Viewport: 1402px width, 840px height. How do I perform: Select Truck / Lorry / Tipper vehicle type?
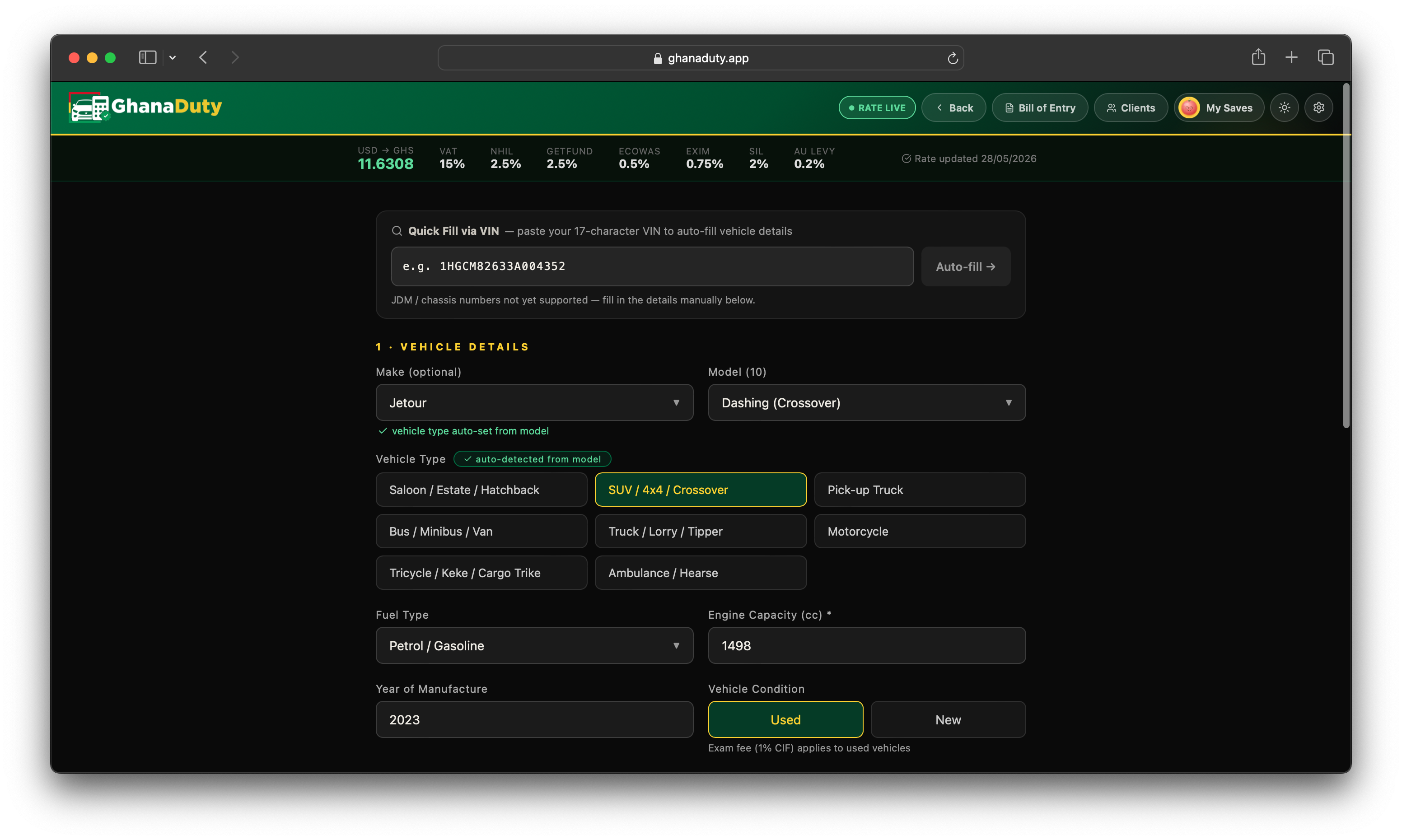(701, 531)
